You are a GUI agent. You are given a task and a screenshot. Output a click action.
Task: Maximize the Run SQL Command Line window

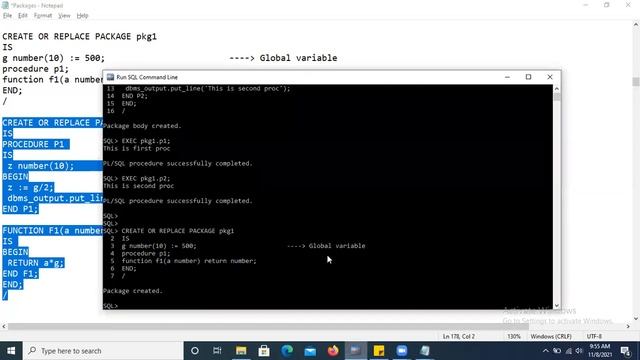[529, 77]
